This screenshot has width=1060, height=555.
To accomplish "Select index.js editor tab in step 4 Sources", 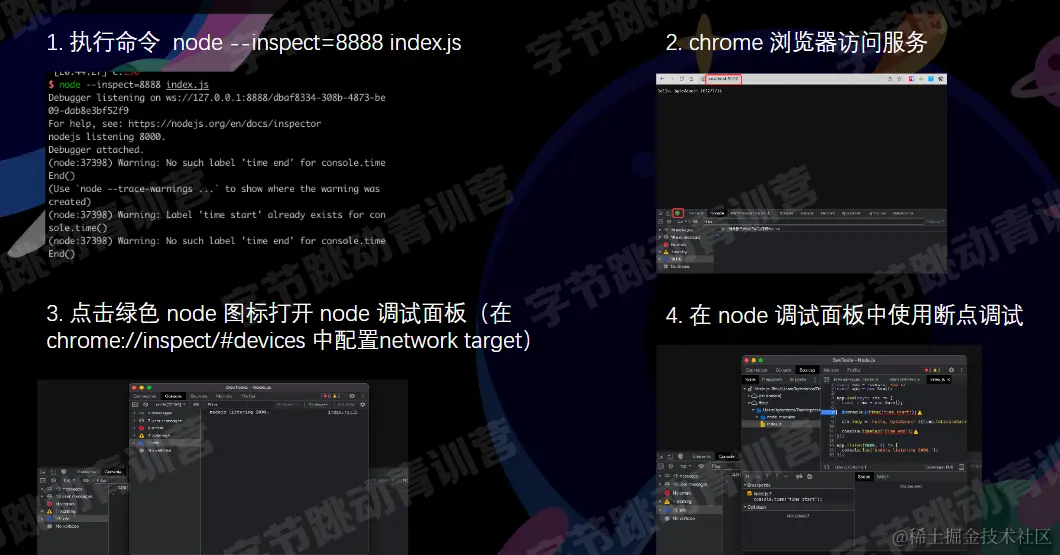I will point(938,379).
